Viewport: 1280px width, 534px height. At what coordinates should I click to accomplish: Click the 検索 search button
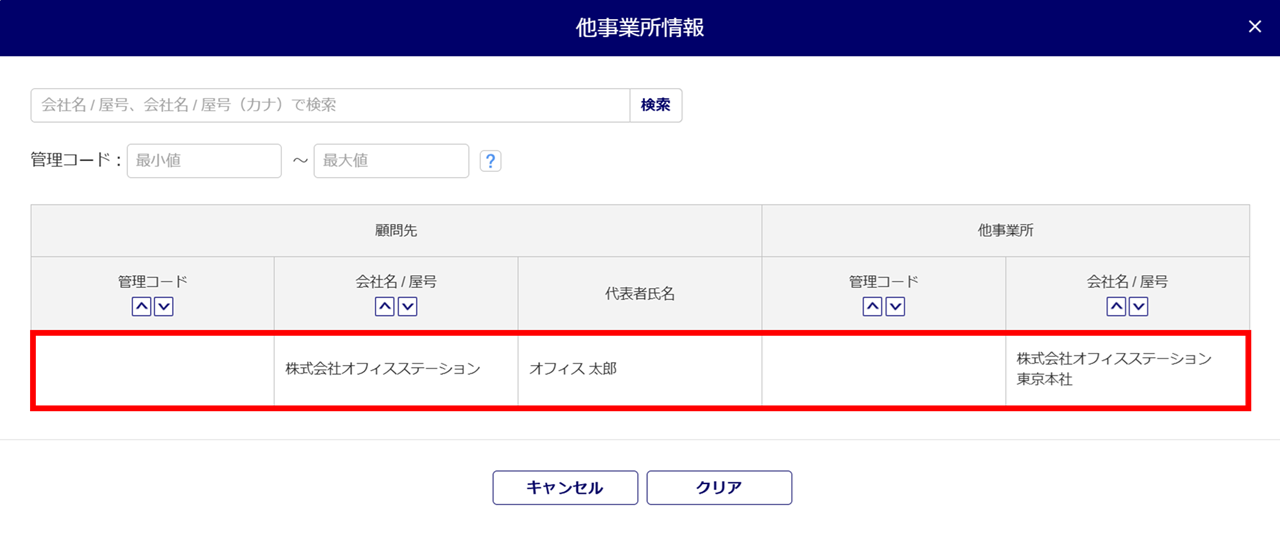[656, 105]
